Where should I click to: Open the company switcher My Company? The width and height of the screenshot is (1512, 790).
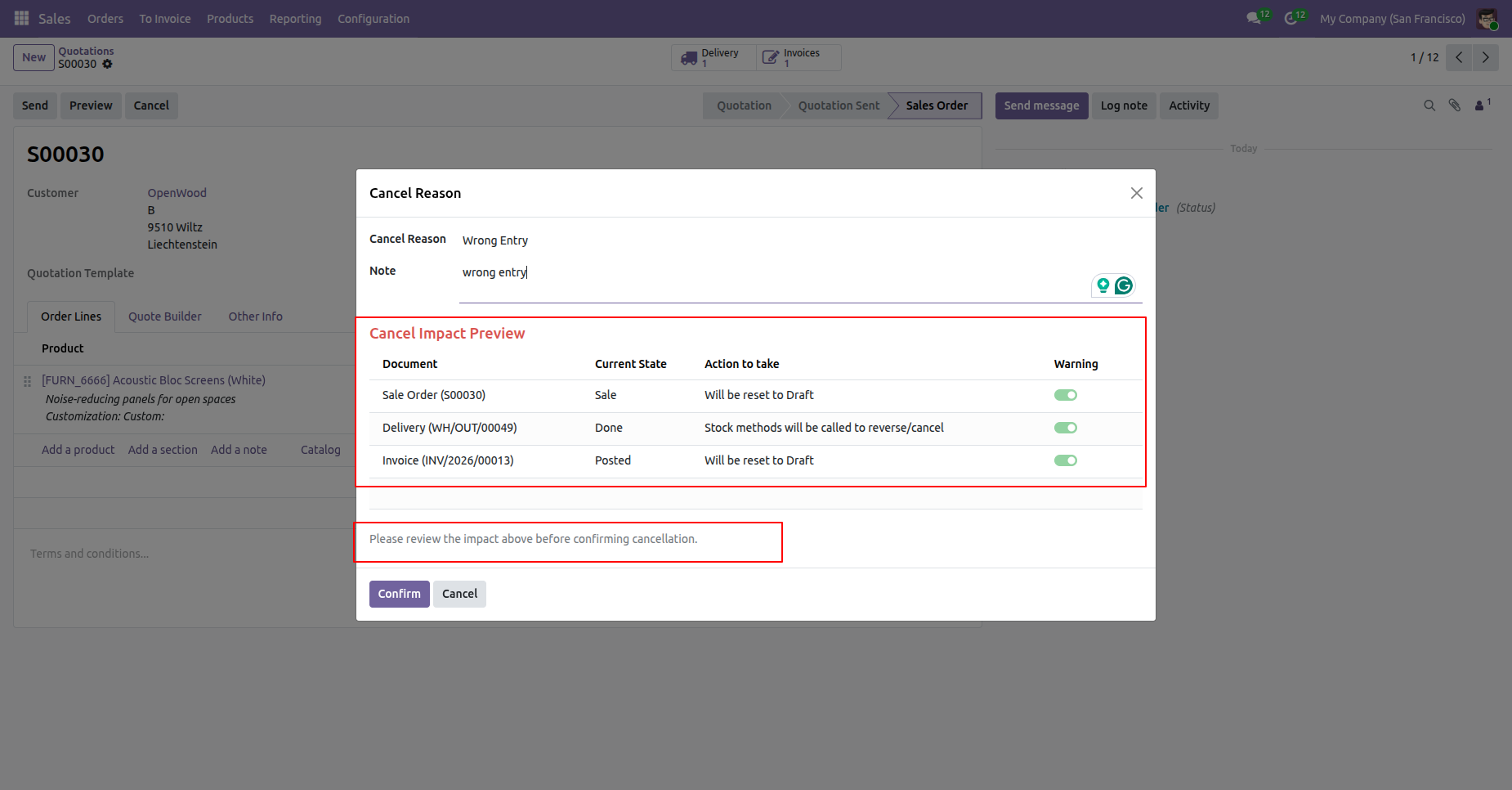click(1392, 19)
